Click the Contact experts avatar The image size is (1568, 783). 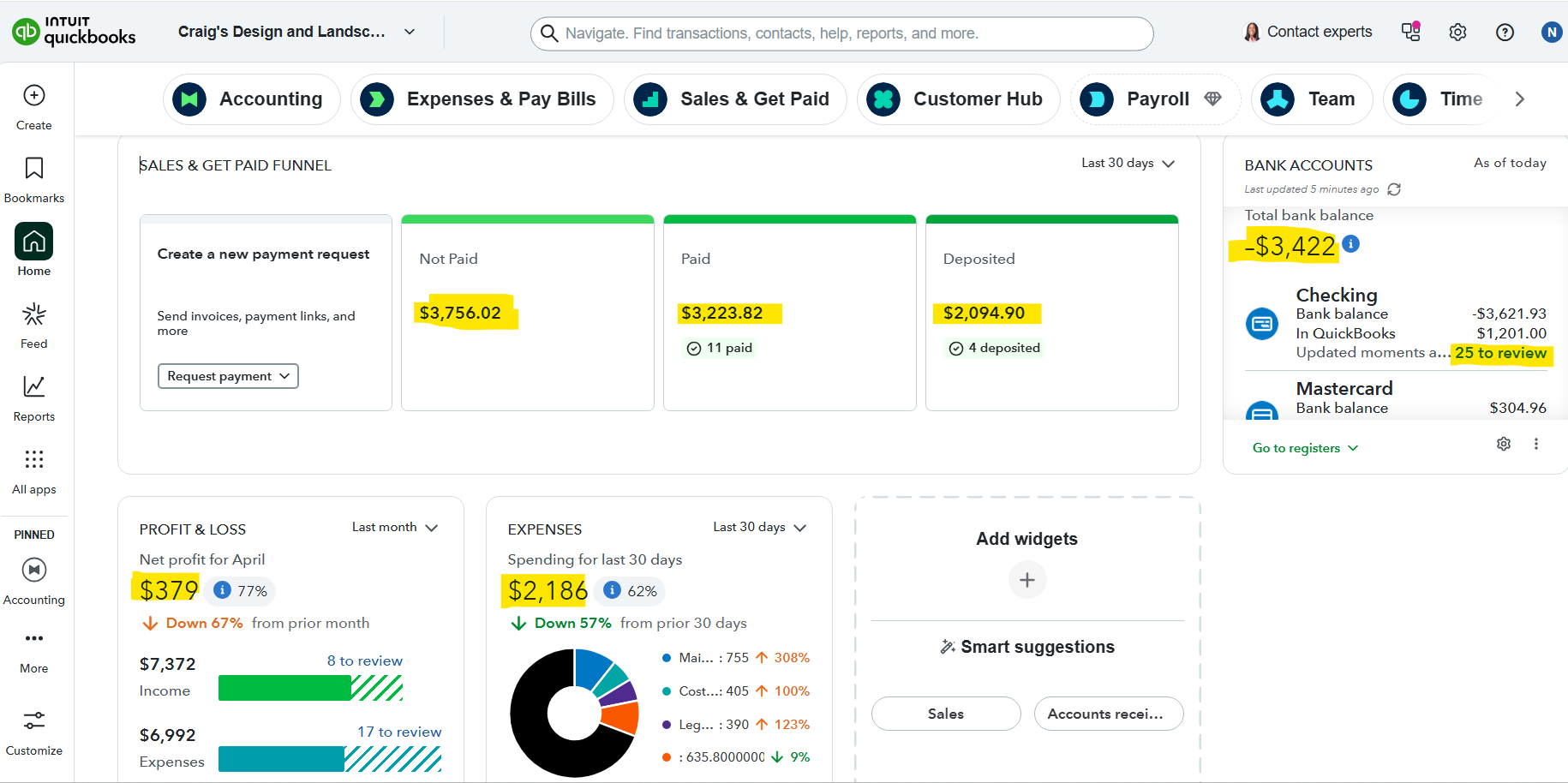1252,33
